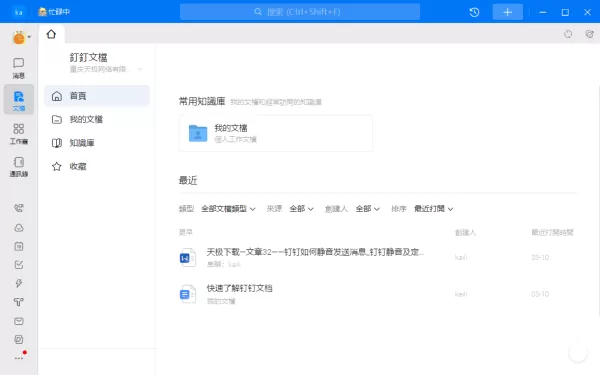Click the circular refresh icon at top right
Screen dimensions: 600x375
(x=568, y=34)
